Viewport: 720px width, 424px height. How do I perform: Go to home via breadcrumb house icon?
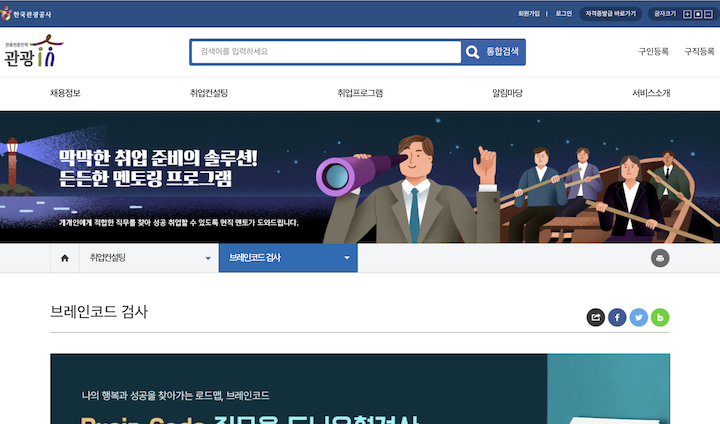tap(65, 258)
